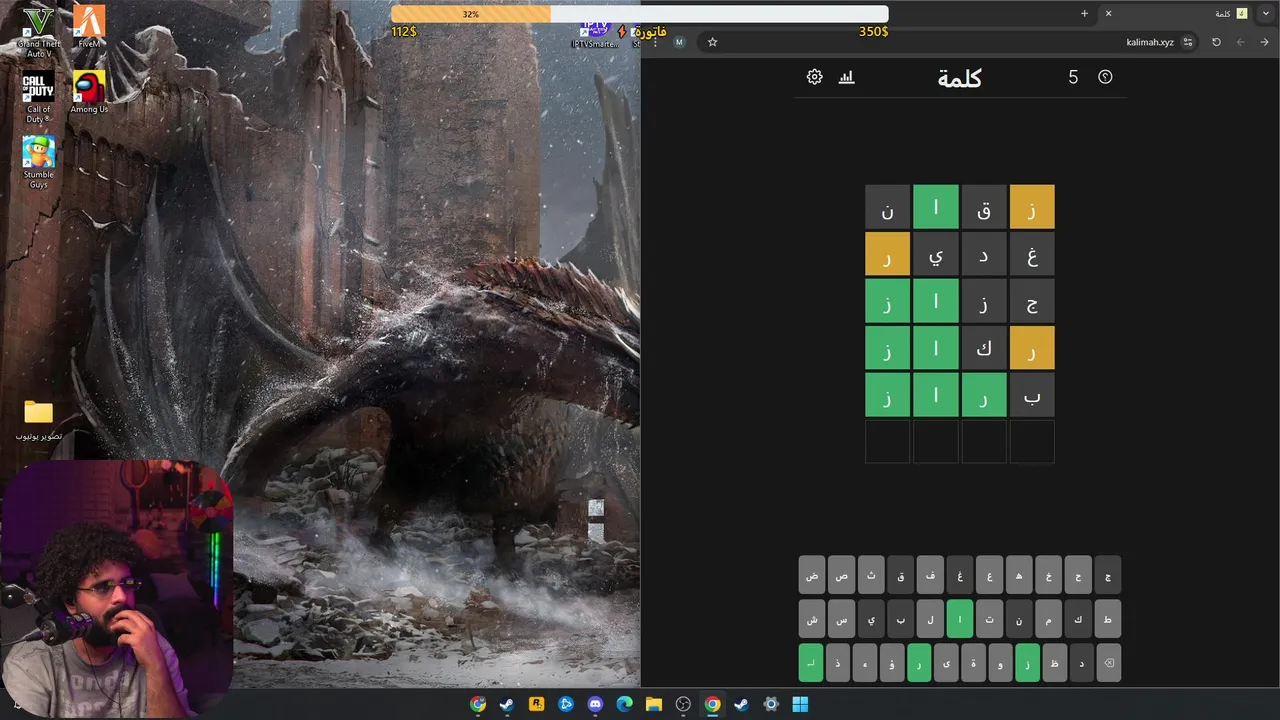
Task: Tap the green ر key on the keyboard
Action: coord(919,663)
